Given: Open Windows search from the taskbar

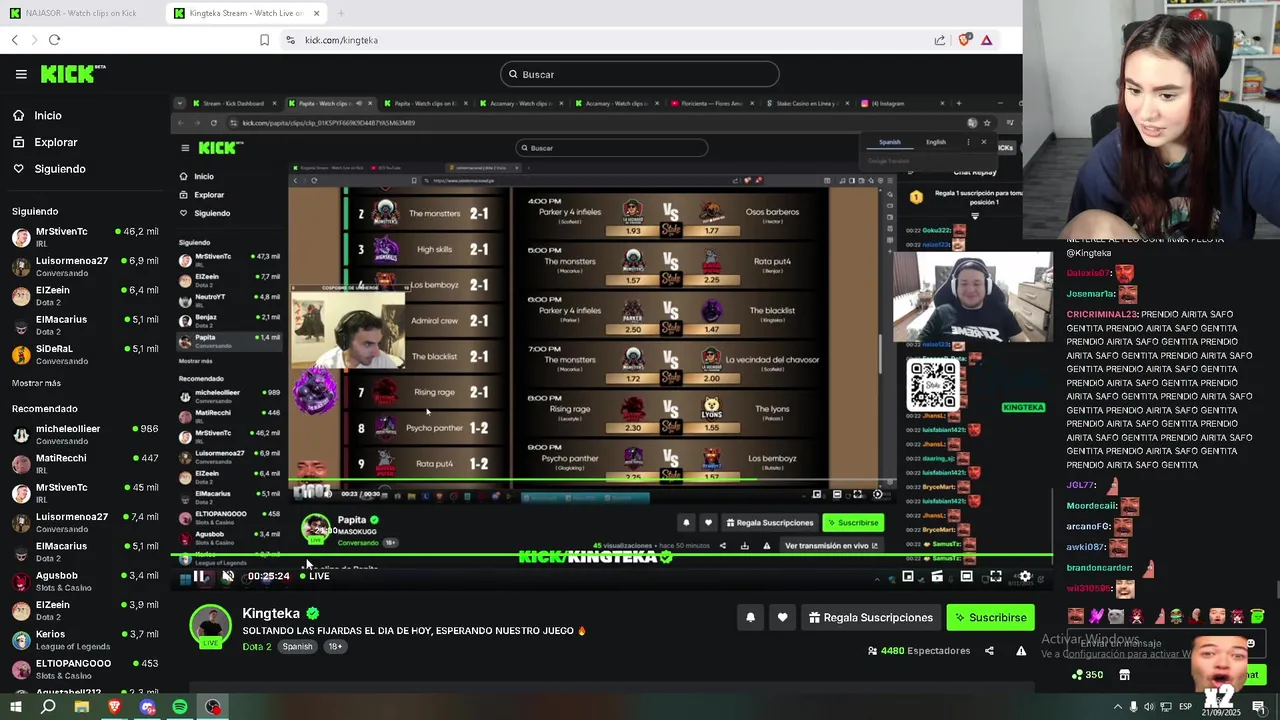Looking at the screenshot, I should pyautogui.click(x=48, y=707).
